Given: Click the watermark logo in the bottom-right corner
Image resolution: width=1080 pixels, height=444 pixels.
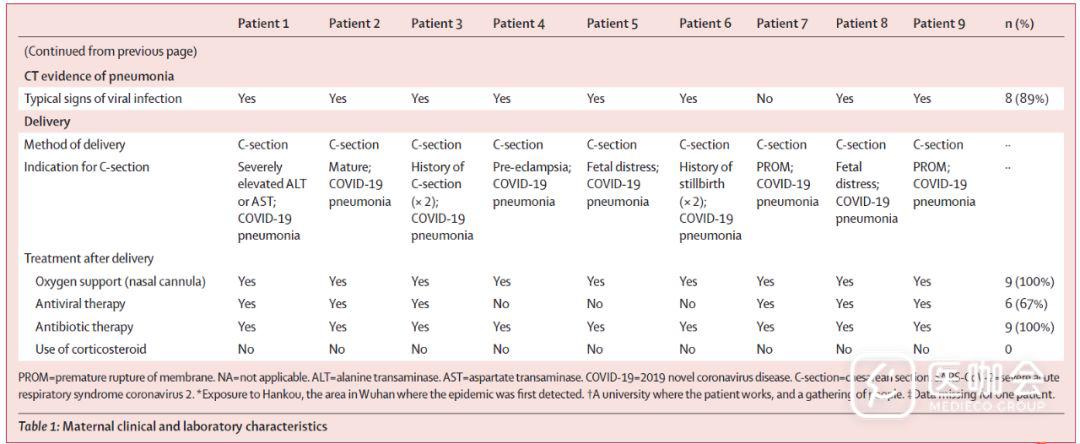Looking at the screenshot, I should click(987, 386).
